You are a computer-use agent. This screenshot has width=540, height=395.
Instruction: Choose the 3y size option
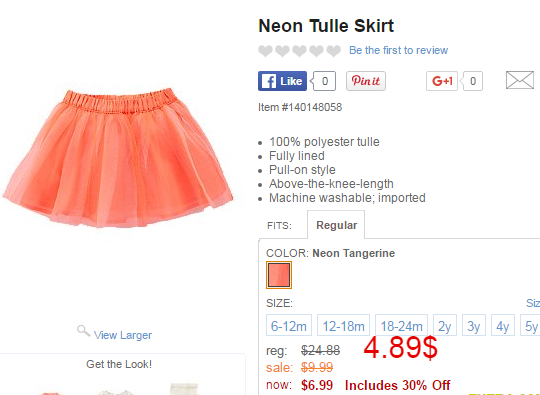[474, 325]
